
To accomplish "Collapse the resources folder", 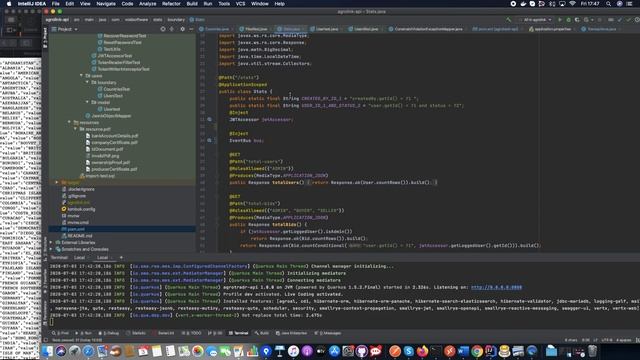I will pos(69,122).
